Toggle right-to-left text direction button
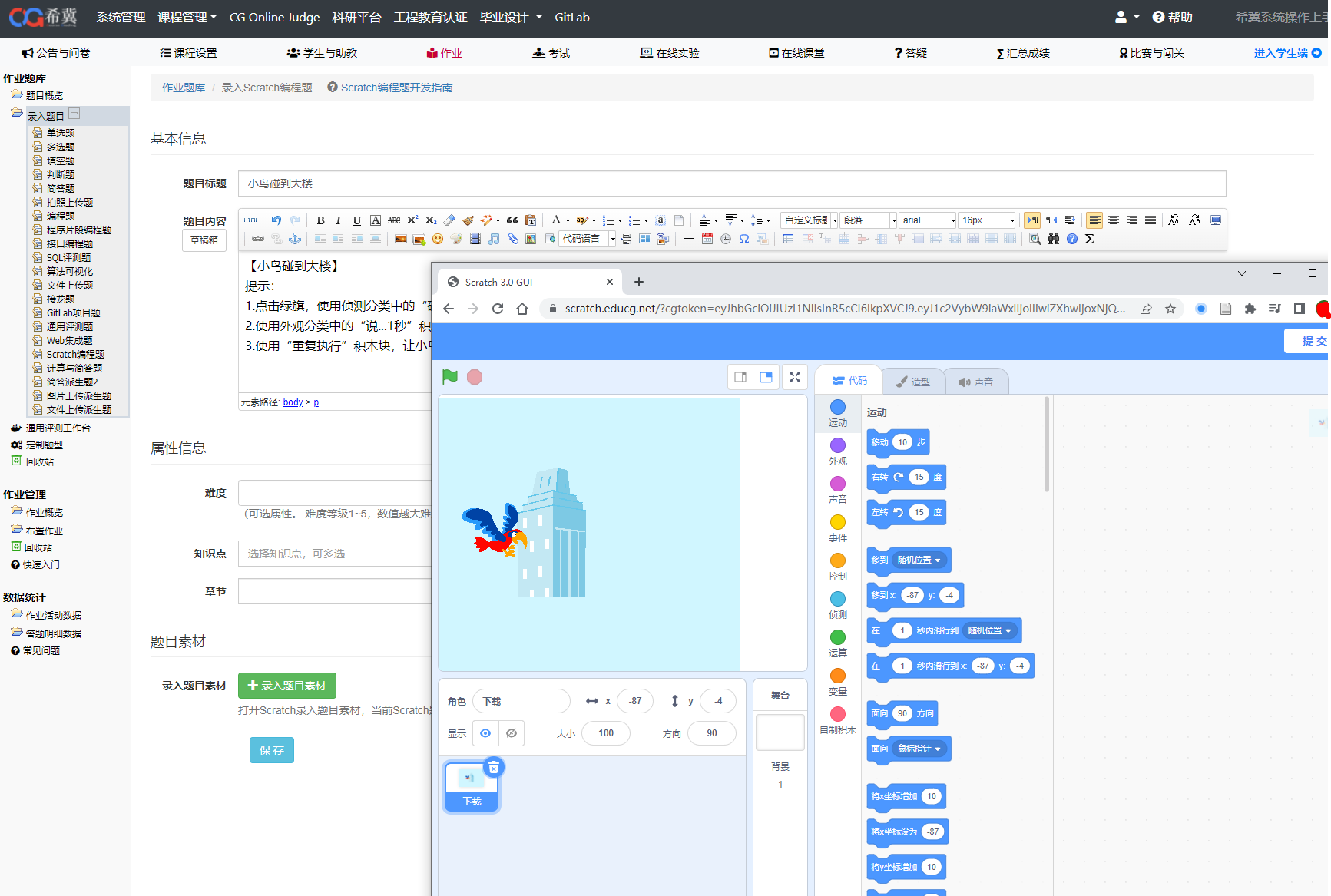The image size is (1331, 896). [x=1051, y=220]
